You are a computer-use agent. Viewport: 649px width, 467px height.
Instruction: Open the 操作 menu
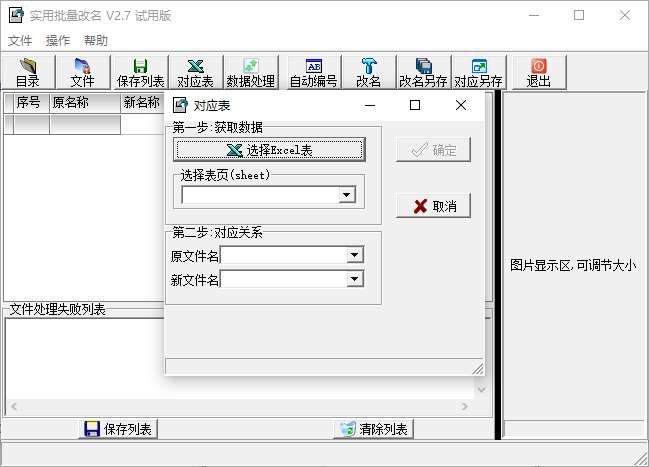click(x=58, y=41)
